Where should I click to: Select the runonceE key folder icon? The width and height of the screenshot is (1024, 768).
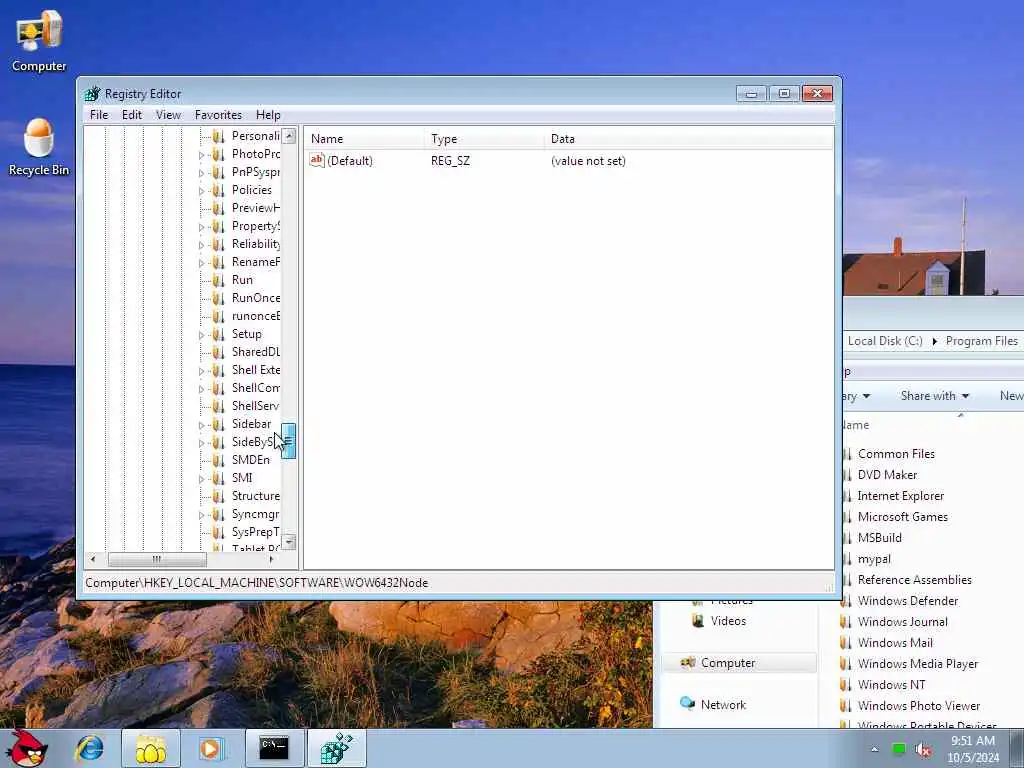pyautogui.click(x=218, y=316)
